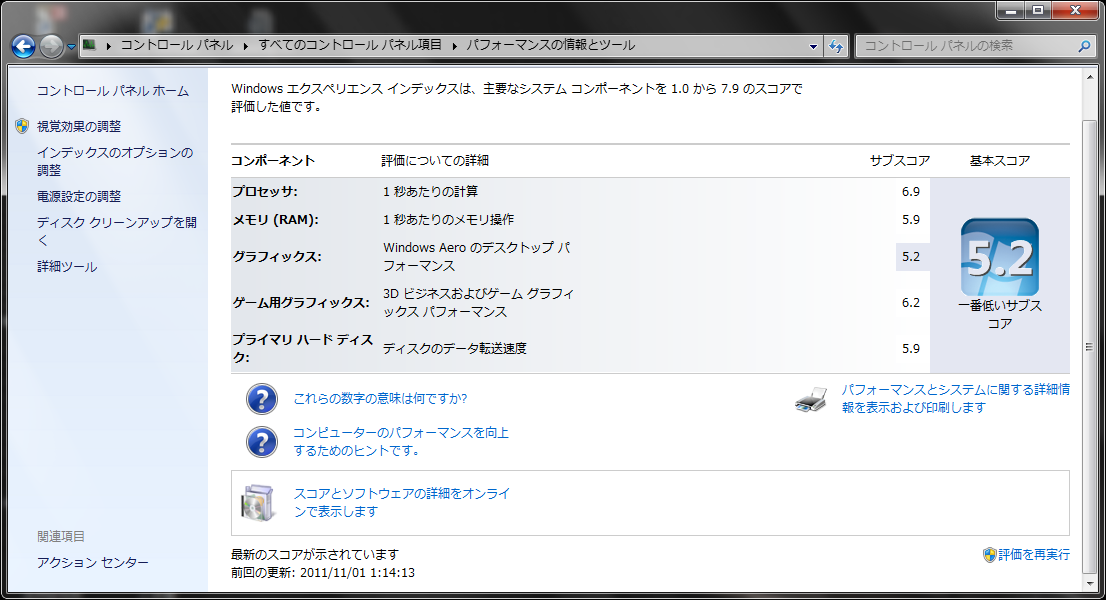Screen dimensions: 1106x600
Task: Open これらの数字の意味は何ですか? link
Action: 380,398
